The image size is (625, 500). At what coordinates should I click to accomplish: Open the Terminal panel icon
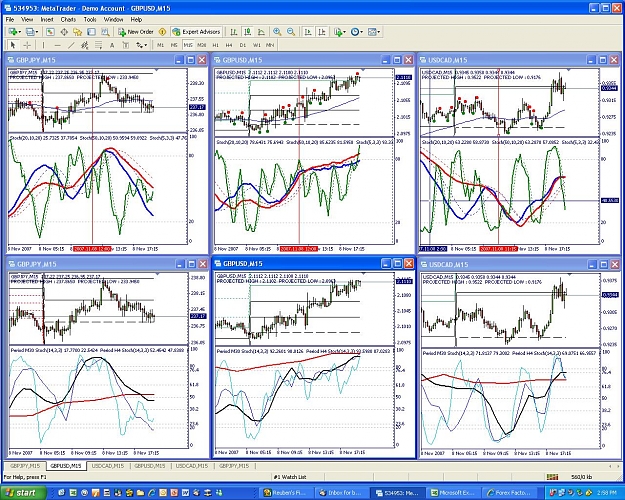click(x=91, y=32)
